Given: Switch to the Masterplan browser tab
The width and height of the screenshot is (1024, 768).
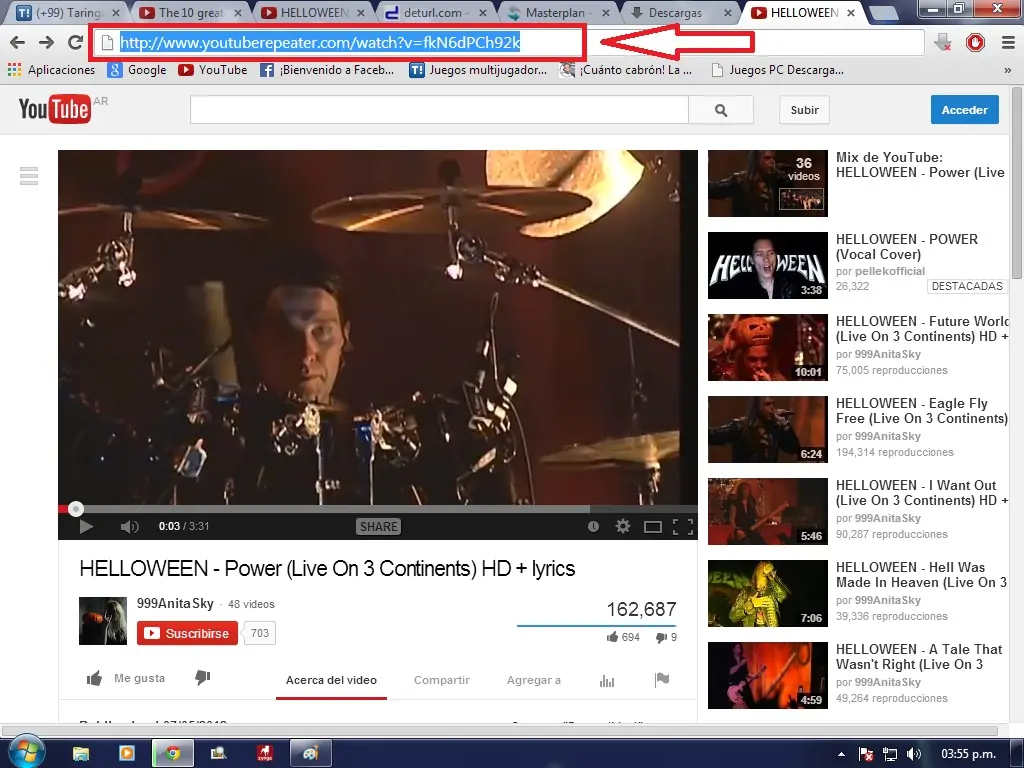Looking at the screenshot, I should click(558, 12).
